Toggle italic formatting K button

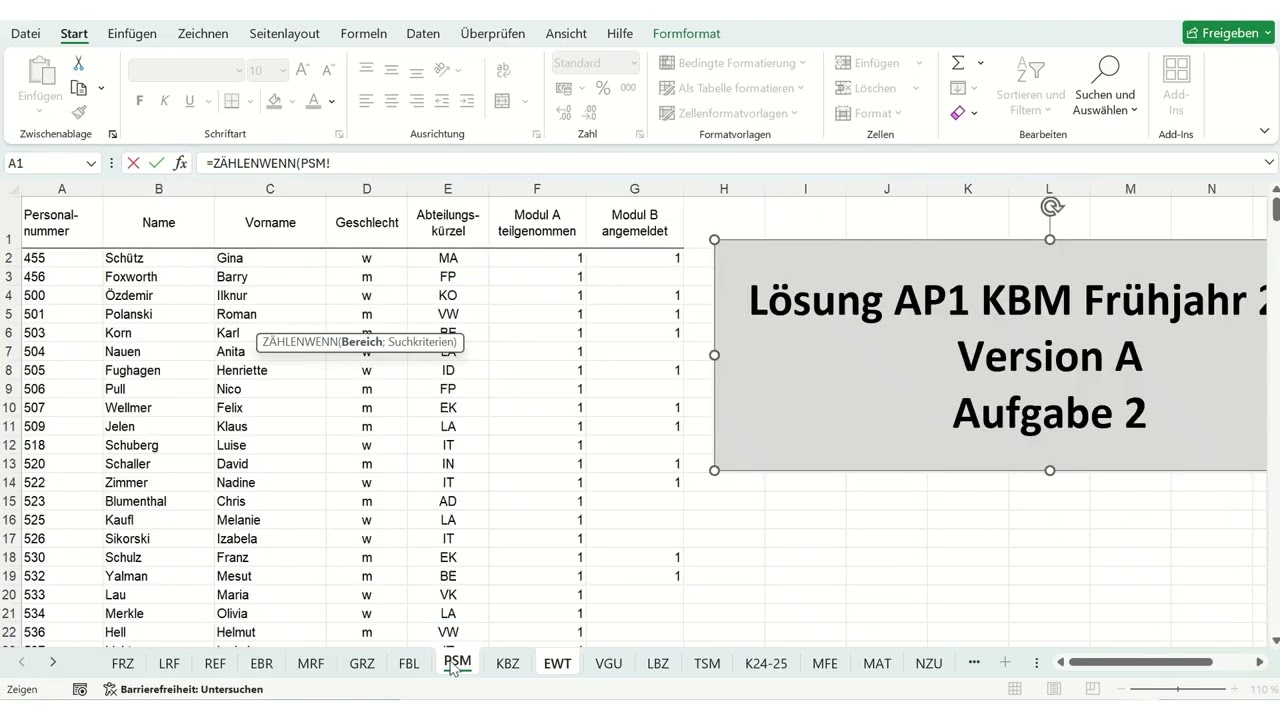tap(164, 101)
